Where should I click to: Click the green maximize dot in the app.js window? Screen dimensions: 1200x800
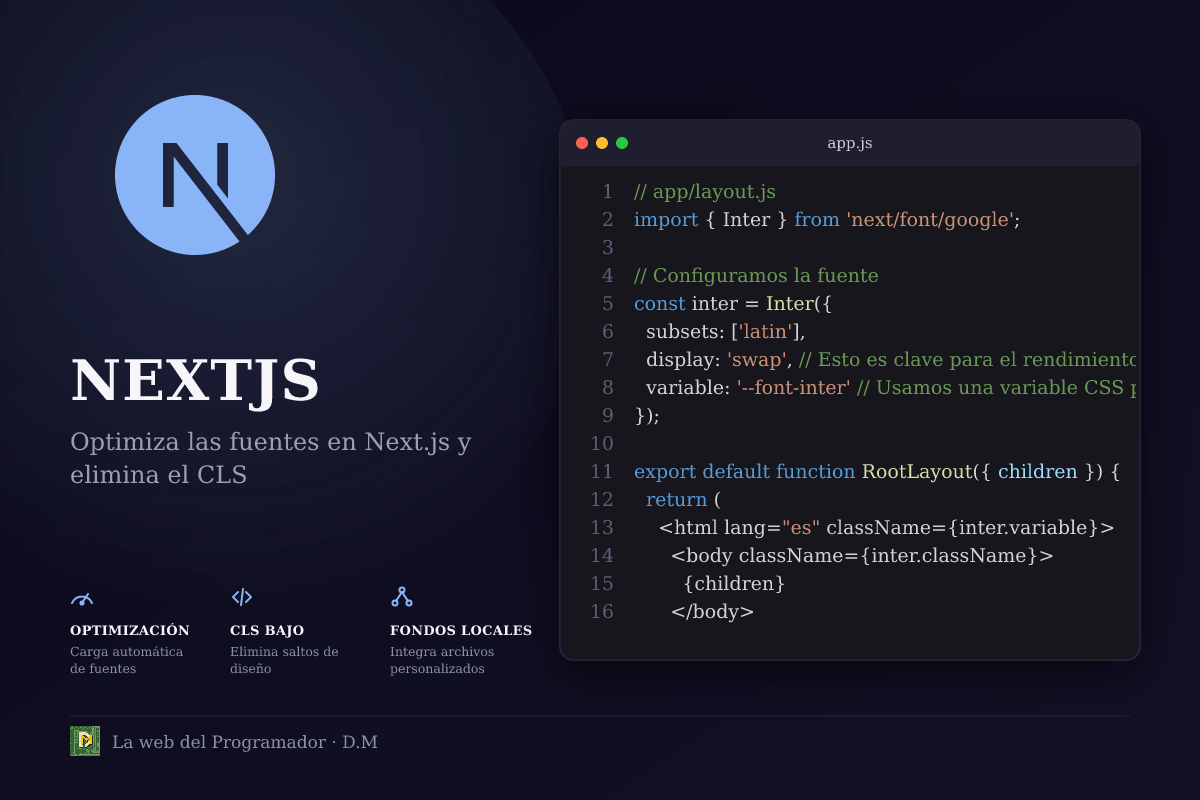click(622, 143)
